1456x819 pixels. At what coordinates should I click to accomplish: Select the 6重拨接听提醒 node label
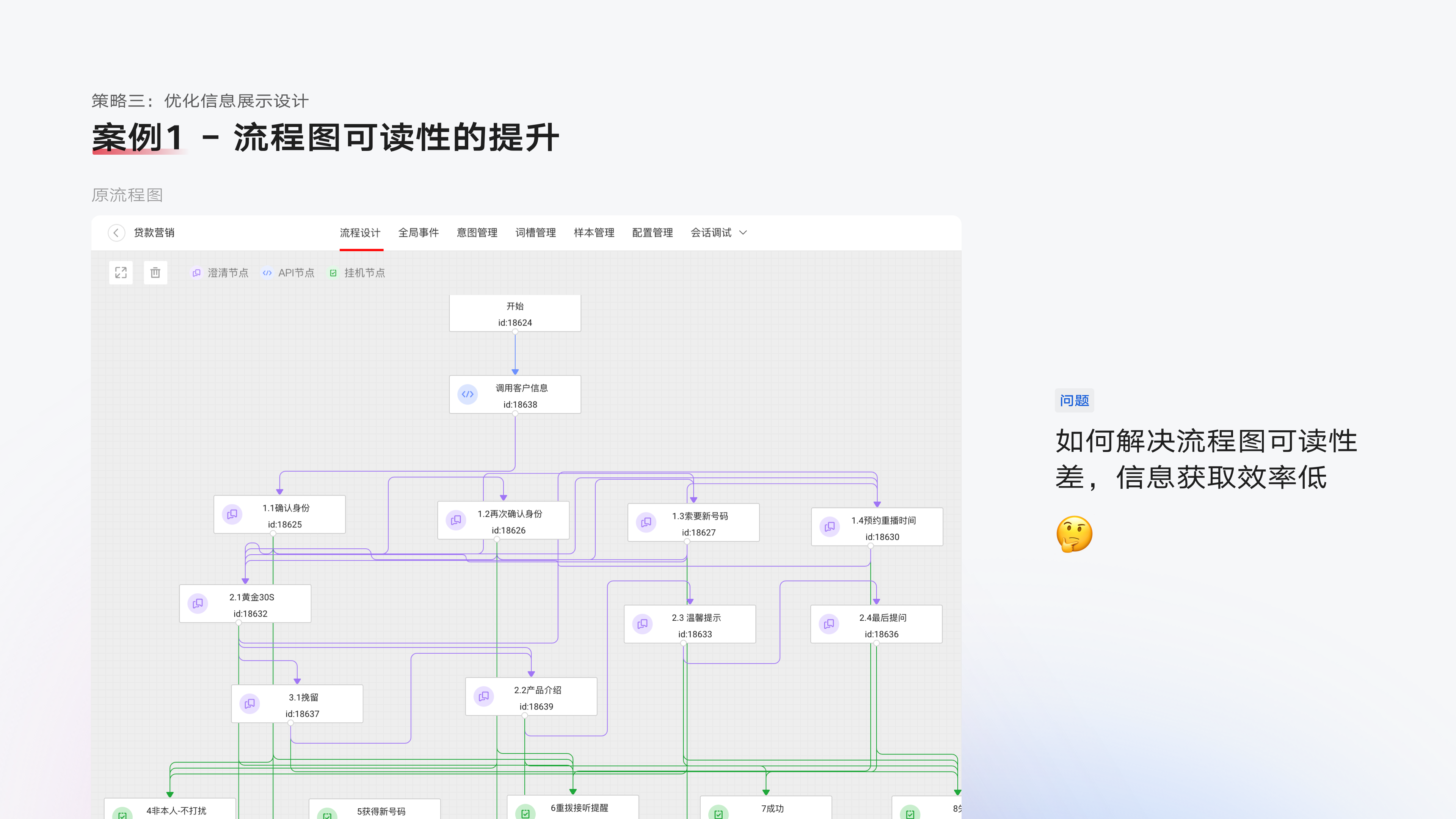579,808
